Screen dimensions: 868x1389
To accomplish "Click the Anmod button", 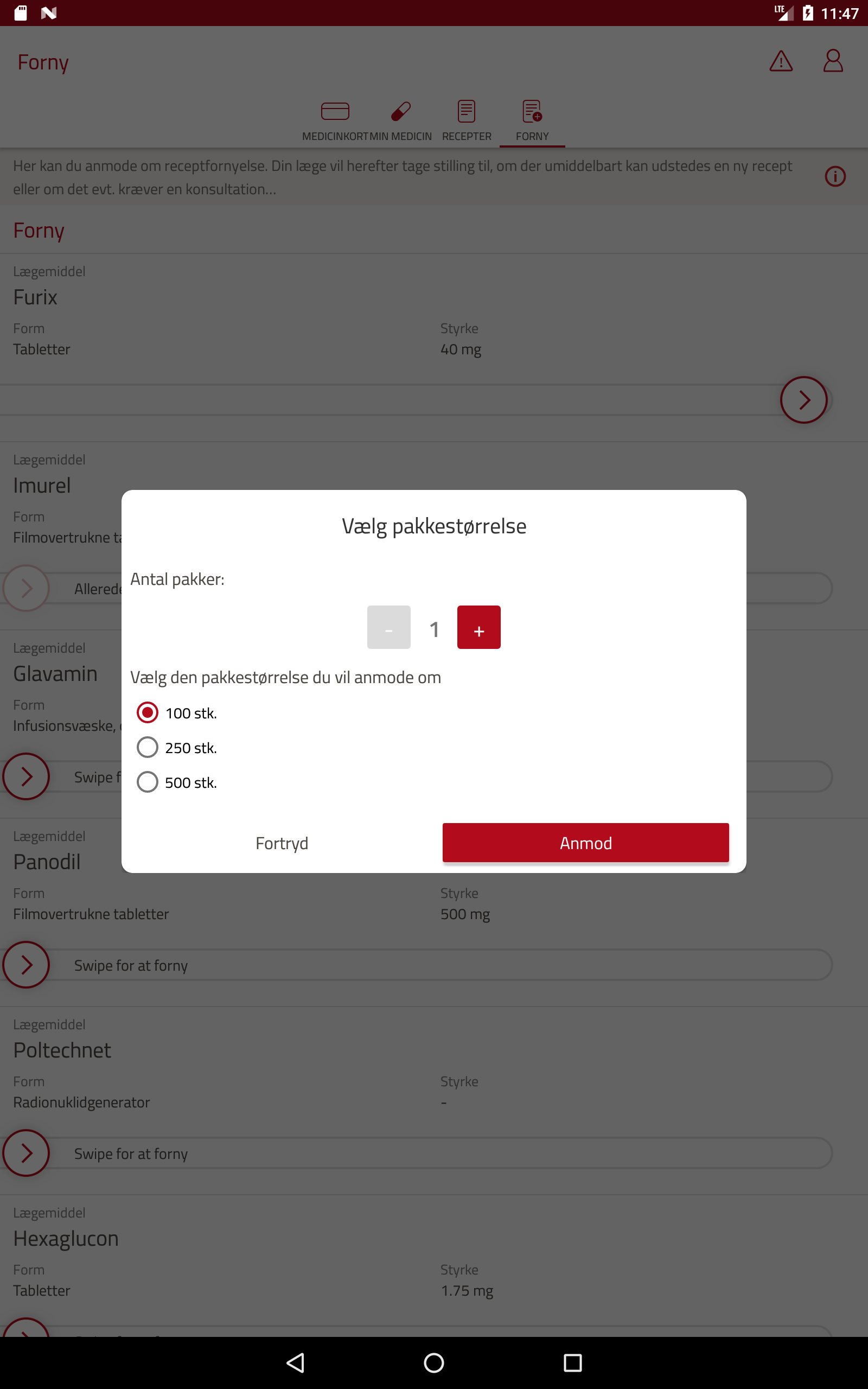I will click(x=585, y=843).
